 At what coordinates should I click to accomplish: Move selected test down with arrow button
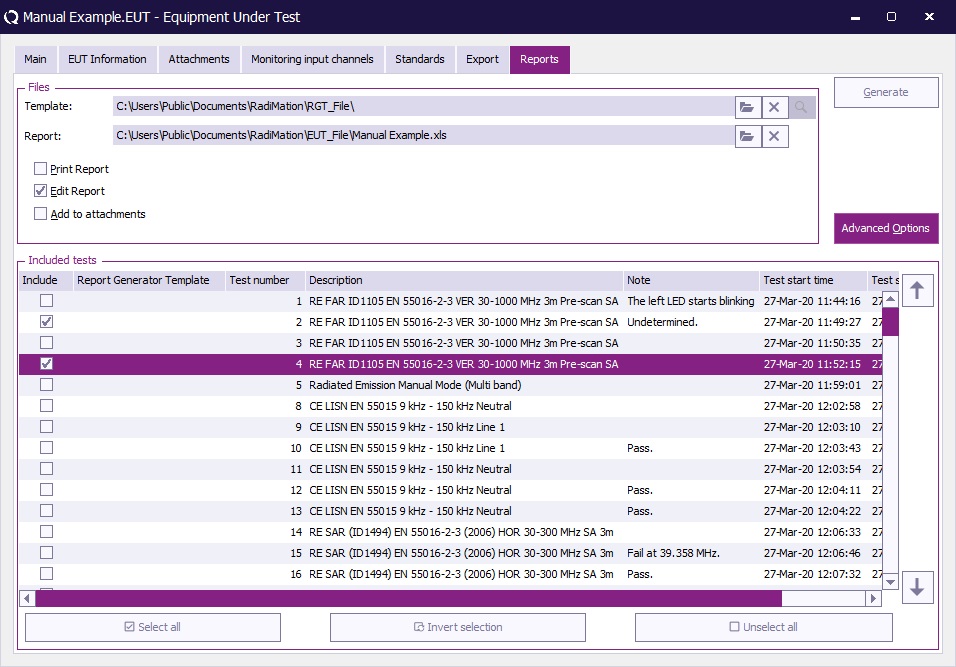[x=918, y=588]
